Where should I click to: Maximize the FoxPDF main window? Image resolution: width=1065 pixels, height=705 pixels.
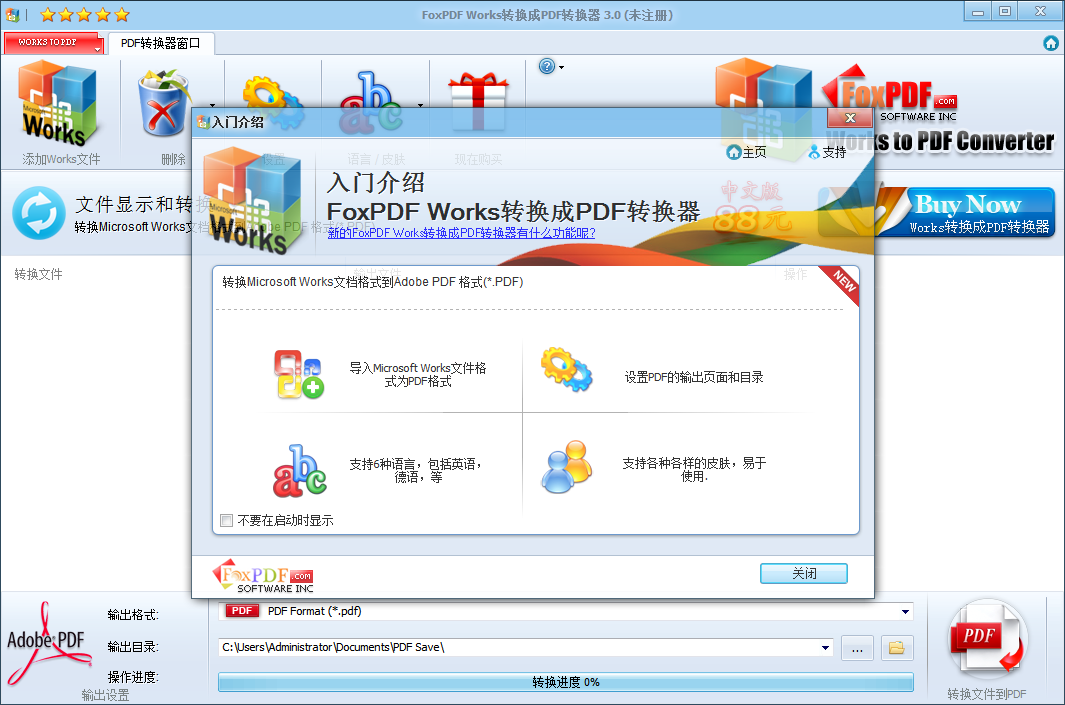1005,12
